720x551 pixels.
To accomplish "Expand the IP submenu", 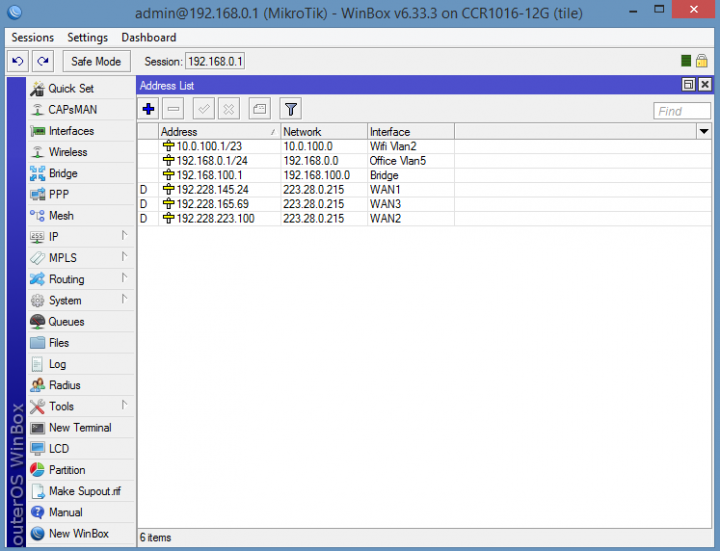I will (x=81, y=237).
